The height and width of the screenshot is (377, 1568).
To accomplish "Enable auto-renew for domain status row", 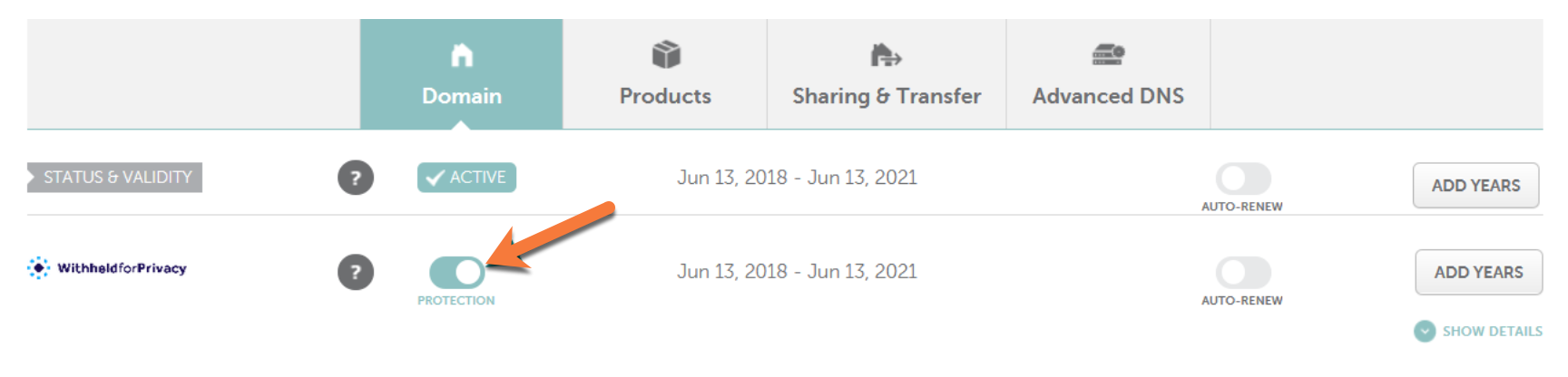I will coord(1243,179).
